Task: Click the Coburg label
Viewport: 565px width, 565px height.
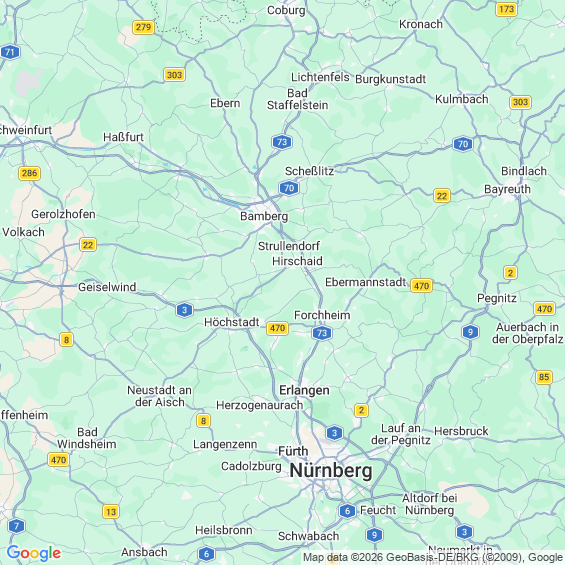Action: point(286,10)
